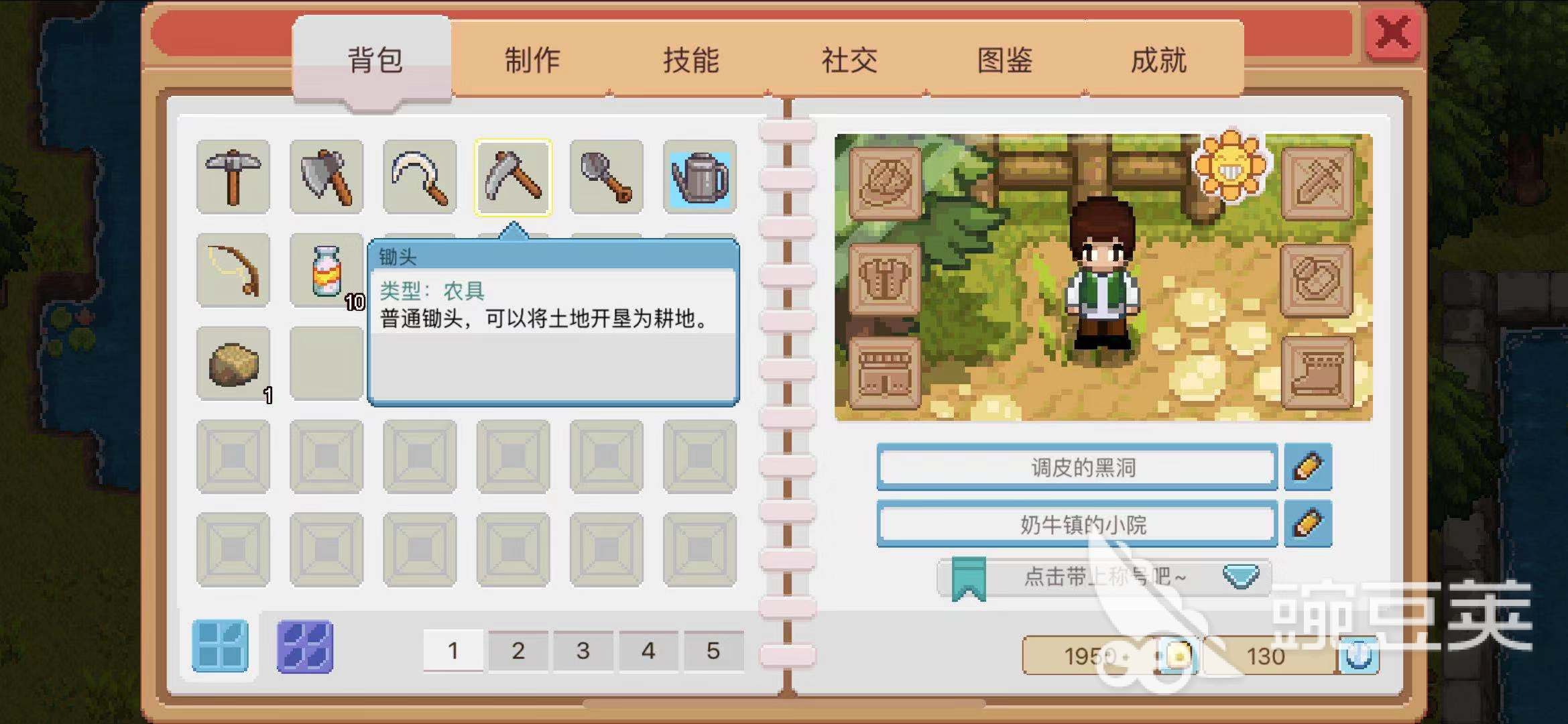This screenshot has width=1568, height=724.
Task: Select the sickle tool
Action: tap(420, 178)
